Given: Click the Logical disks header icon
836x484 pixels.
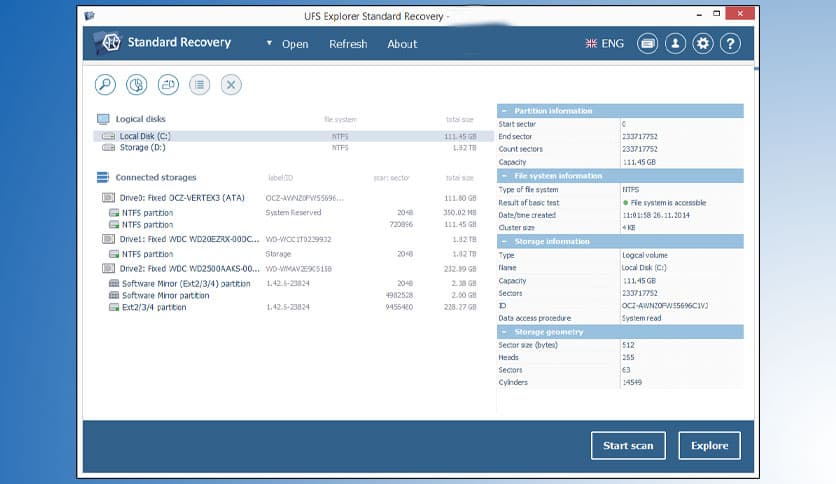Looking at the screenshot, I should (x=103, y=119).
